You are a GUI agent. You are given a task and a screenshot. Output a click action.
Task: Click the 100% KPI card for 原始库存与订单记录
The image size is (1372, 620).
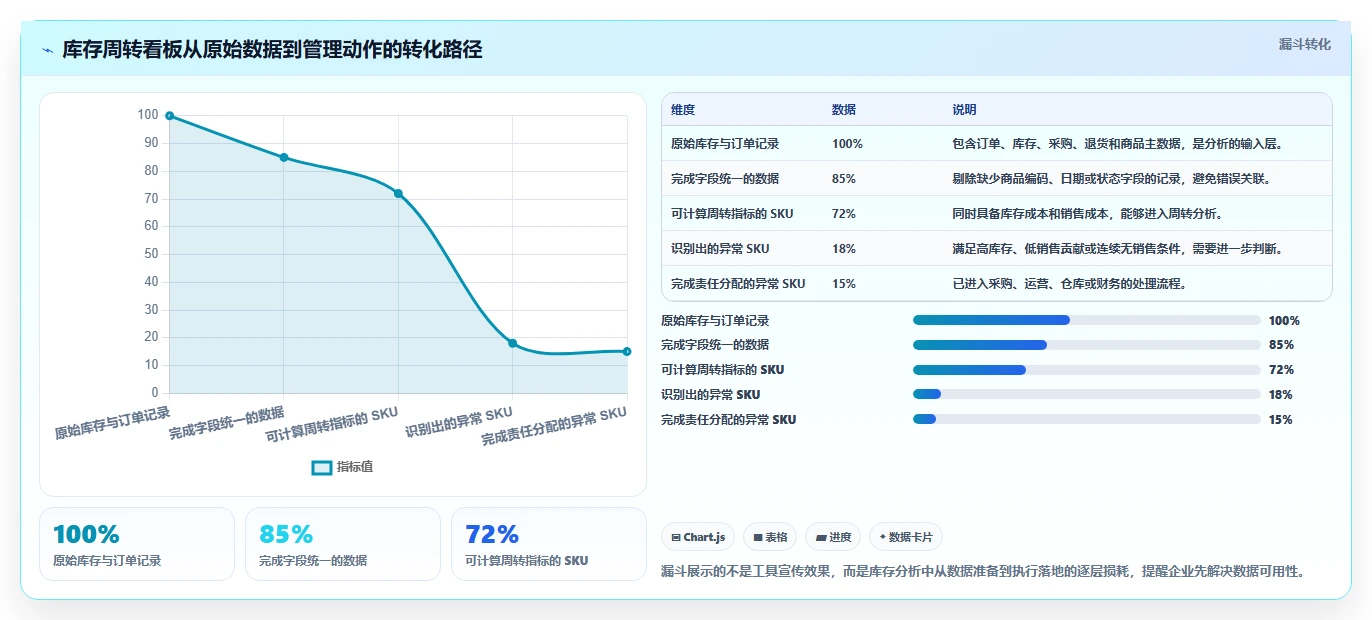pyautogui.click(x=137, y=544)
